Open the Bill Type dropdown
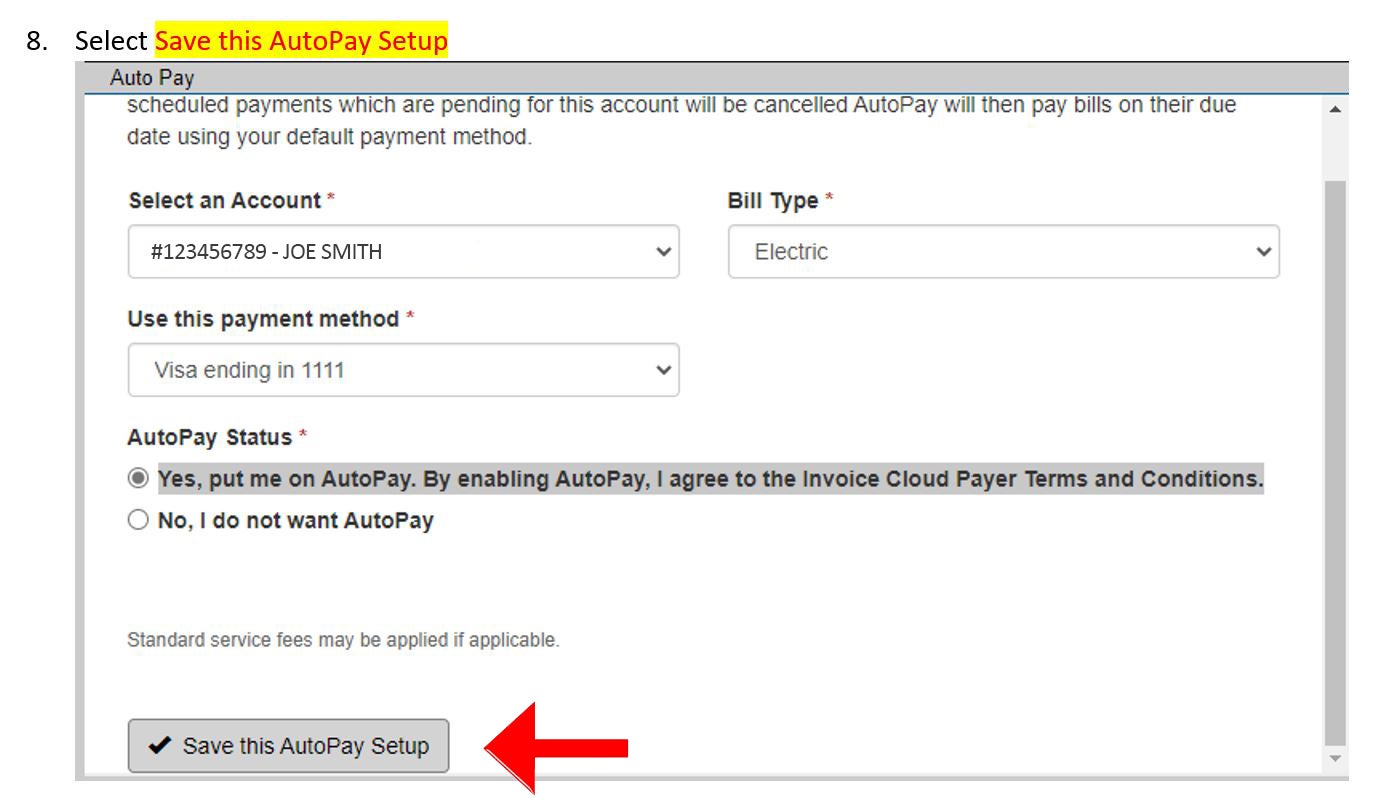 (1000, 252)
